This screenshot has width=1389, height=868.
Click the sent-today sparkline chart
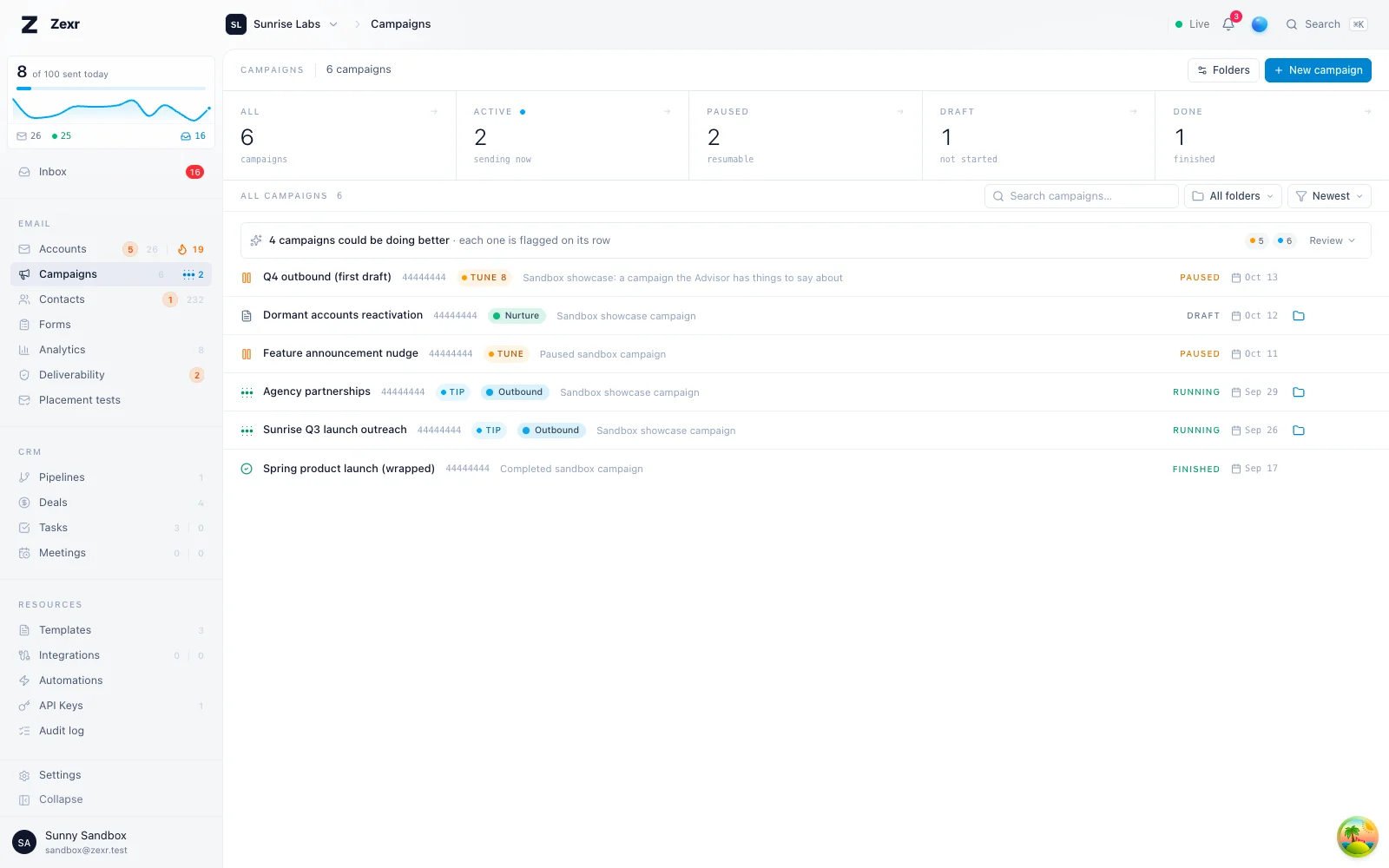click(111, 109)
